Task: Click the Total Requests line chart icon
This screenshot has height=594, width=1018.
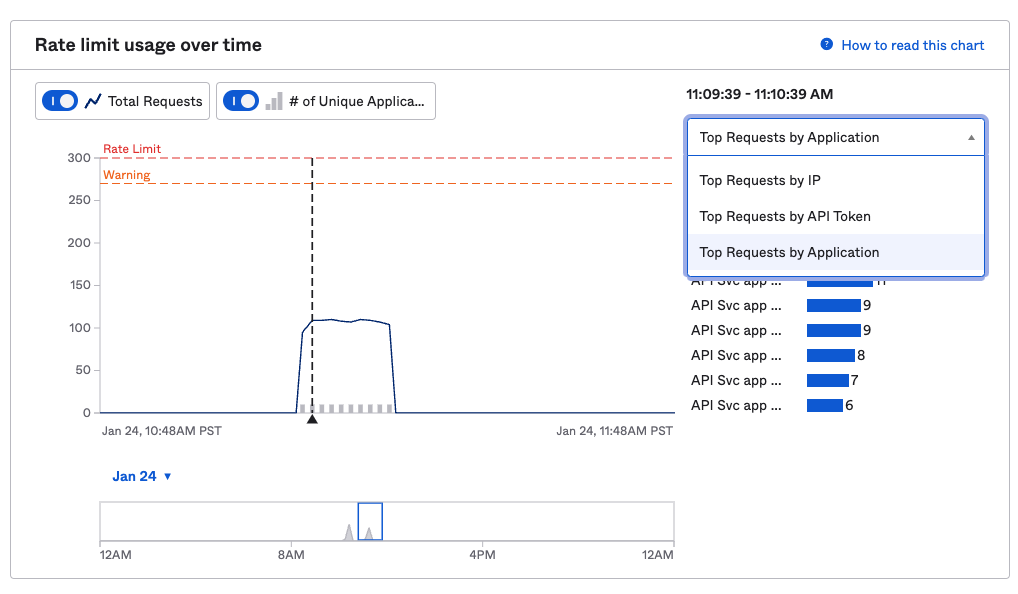Action: point(93,101)
